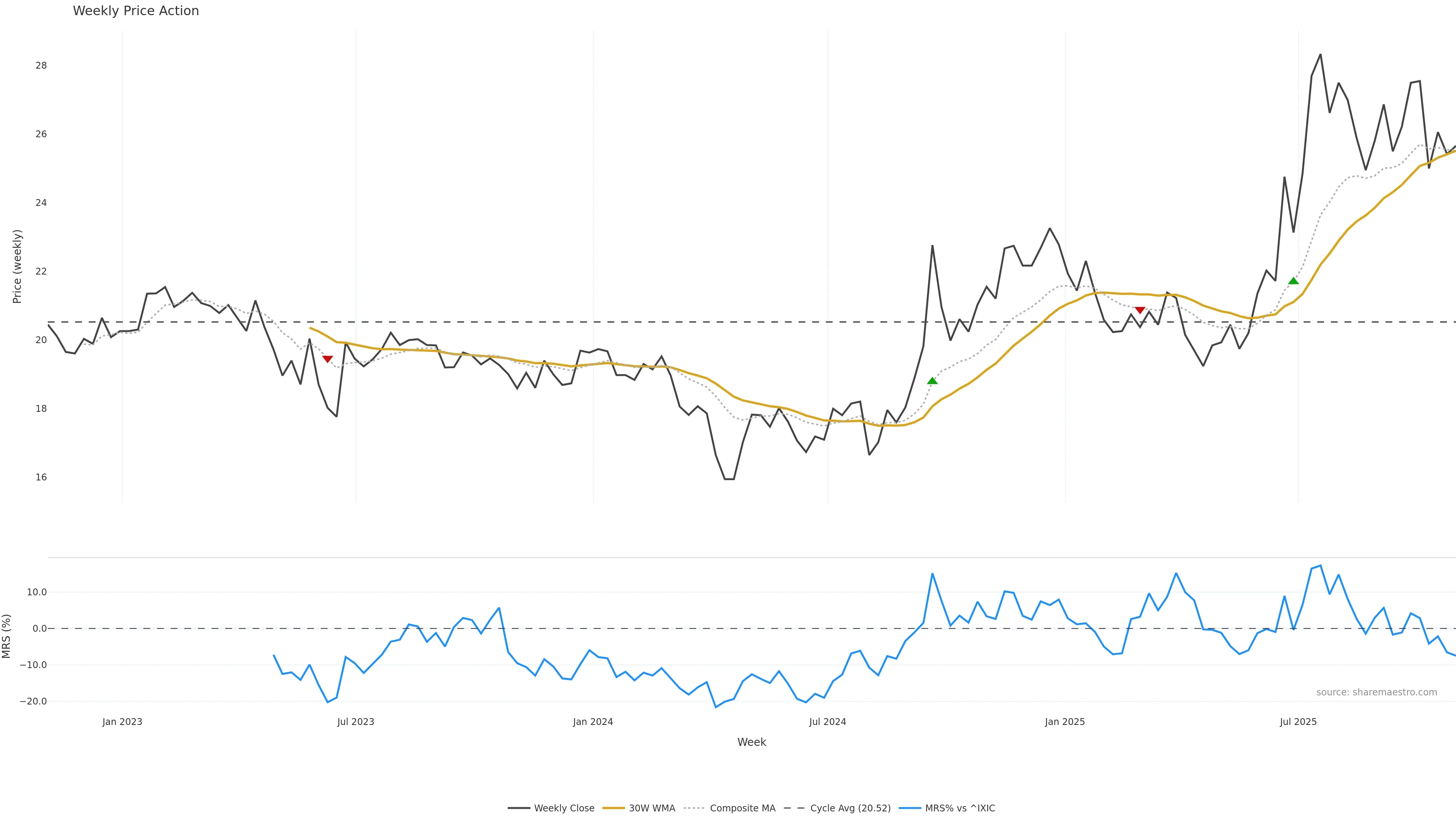The height and width of the screenshot is (819, 1456).
Task: Click the dark Weekly Close legend line sample
Action: pos(518,808)
